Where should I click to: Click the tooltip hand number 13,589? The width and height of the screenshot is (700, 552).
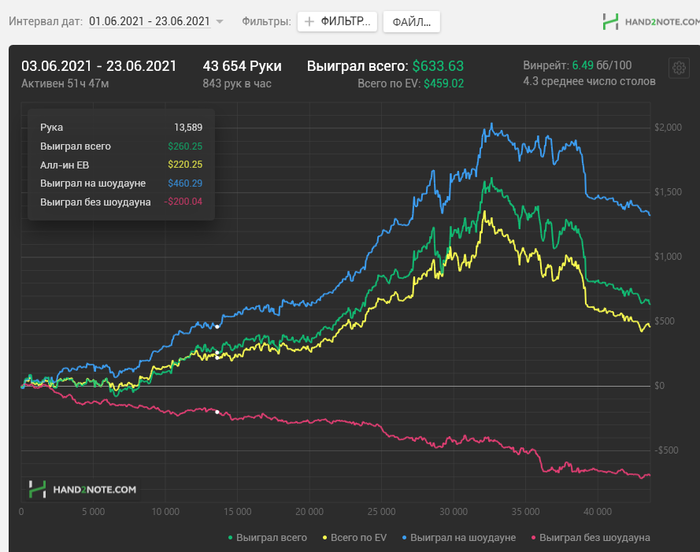pyautogui.click(x=188, y=127)
